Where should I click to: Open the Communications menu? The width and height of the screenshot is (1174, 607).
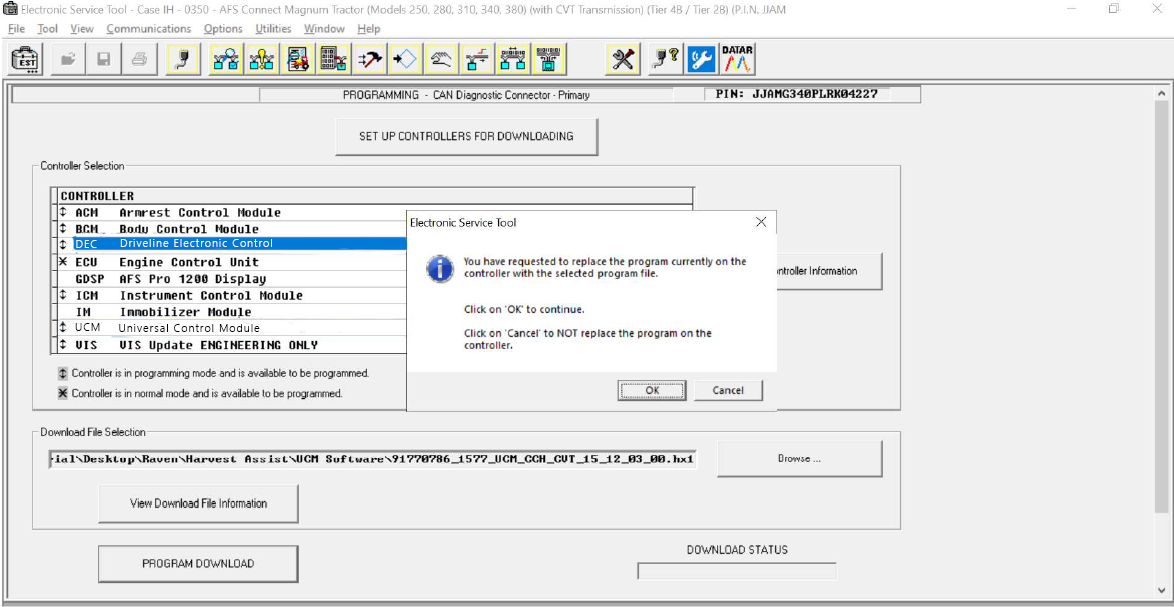tap(148, 28)
